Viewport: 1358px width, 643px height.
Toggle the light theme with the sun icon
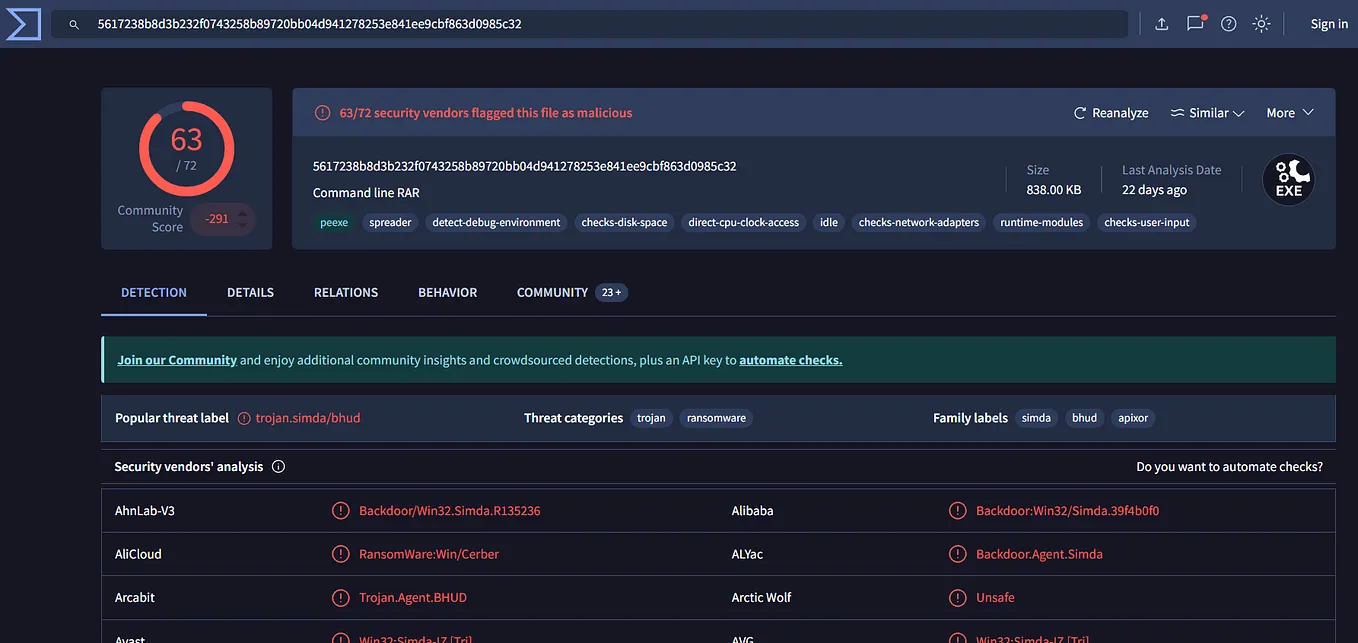pyautogui.click(x=1261, y=22)
